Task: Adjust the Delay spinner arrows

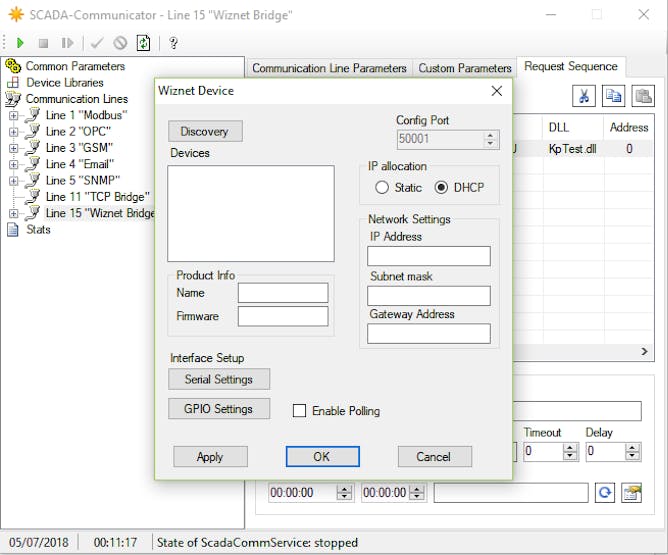Action: click(x=633, y=451)
